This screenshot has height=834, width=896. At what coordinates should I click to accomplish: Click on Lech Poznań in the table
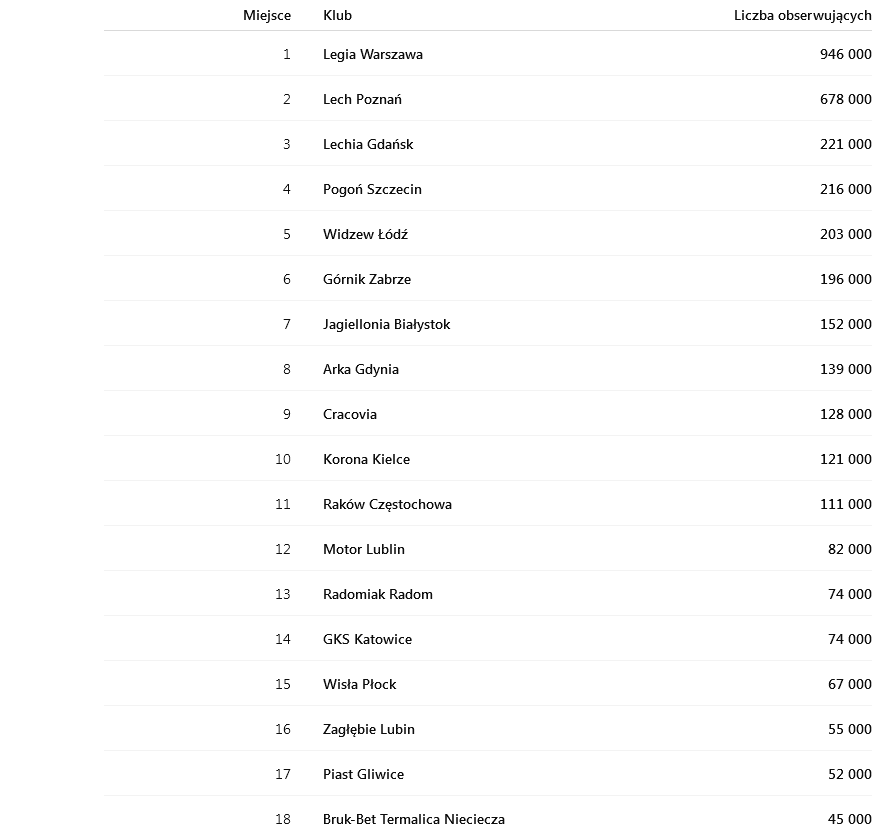tap(362, 99)
